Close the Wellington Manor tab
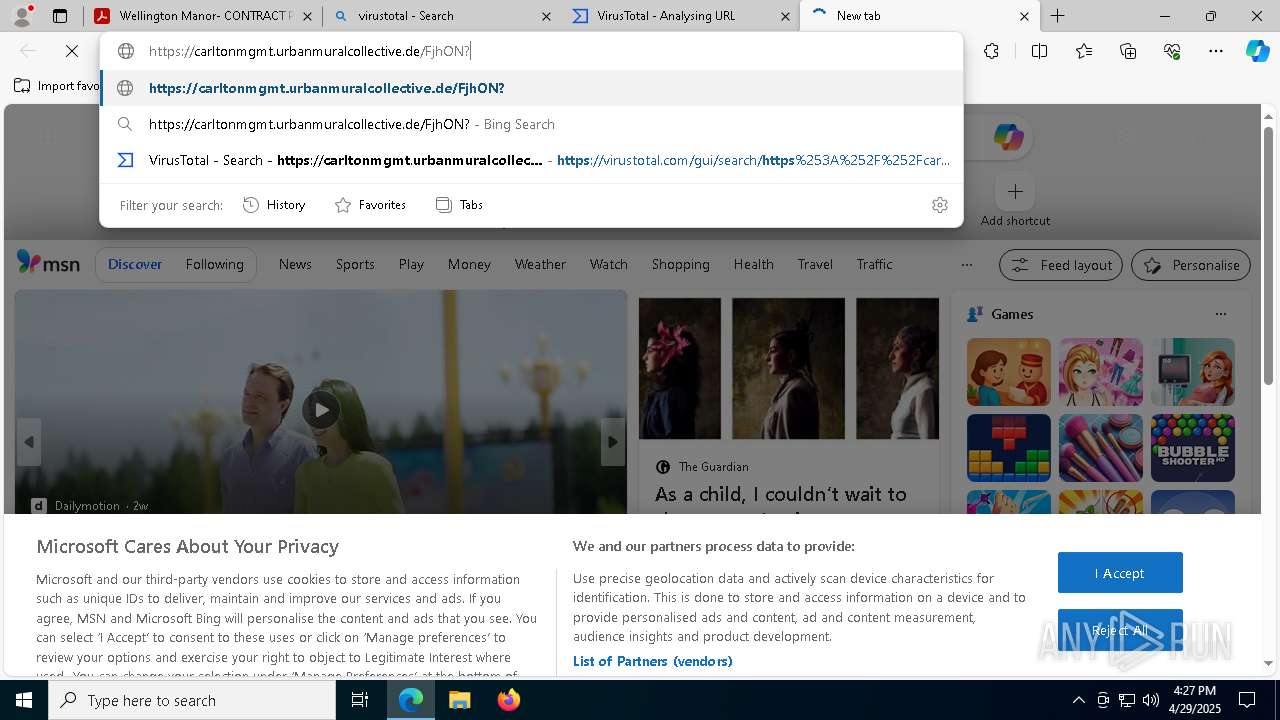 [307, 16]
